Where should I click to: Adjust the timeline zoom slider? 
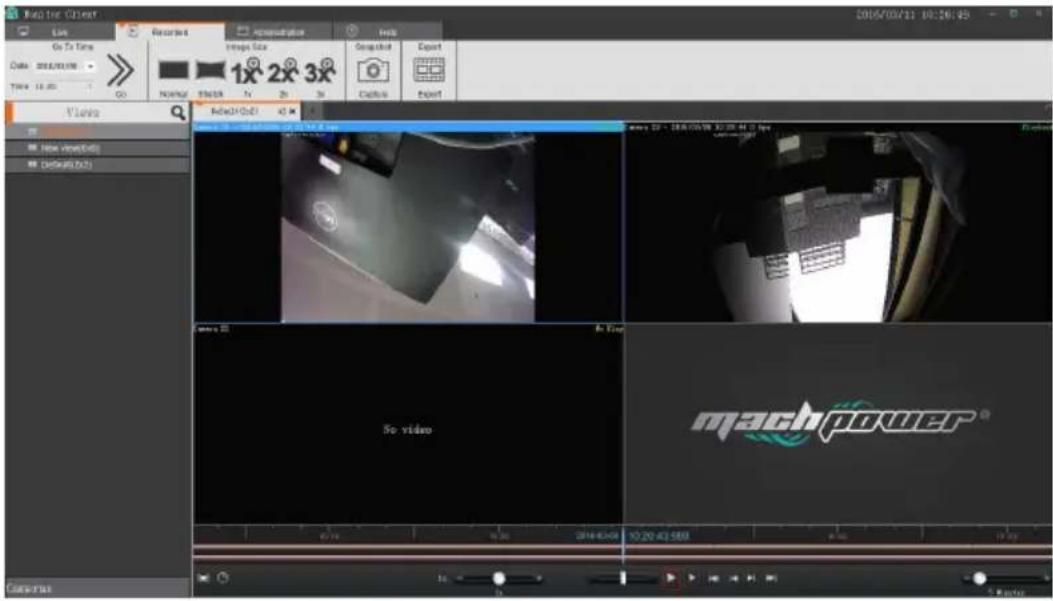point(1004,578)
